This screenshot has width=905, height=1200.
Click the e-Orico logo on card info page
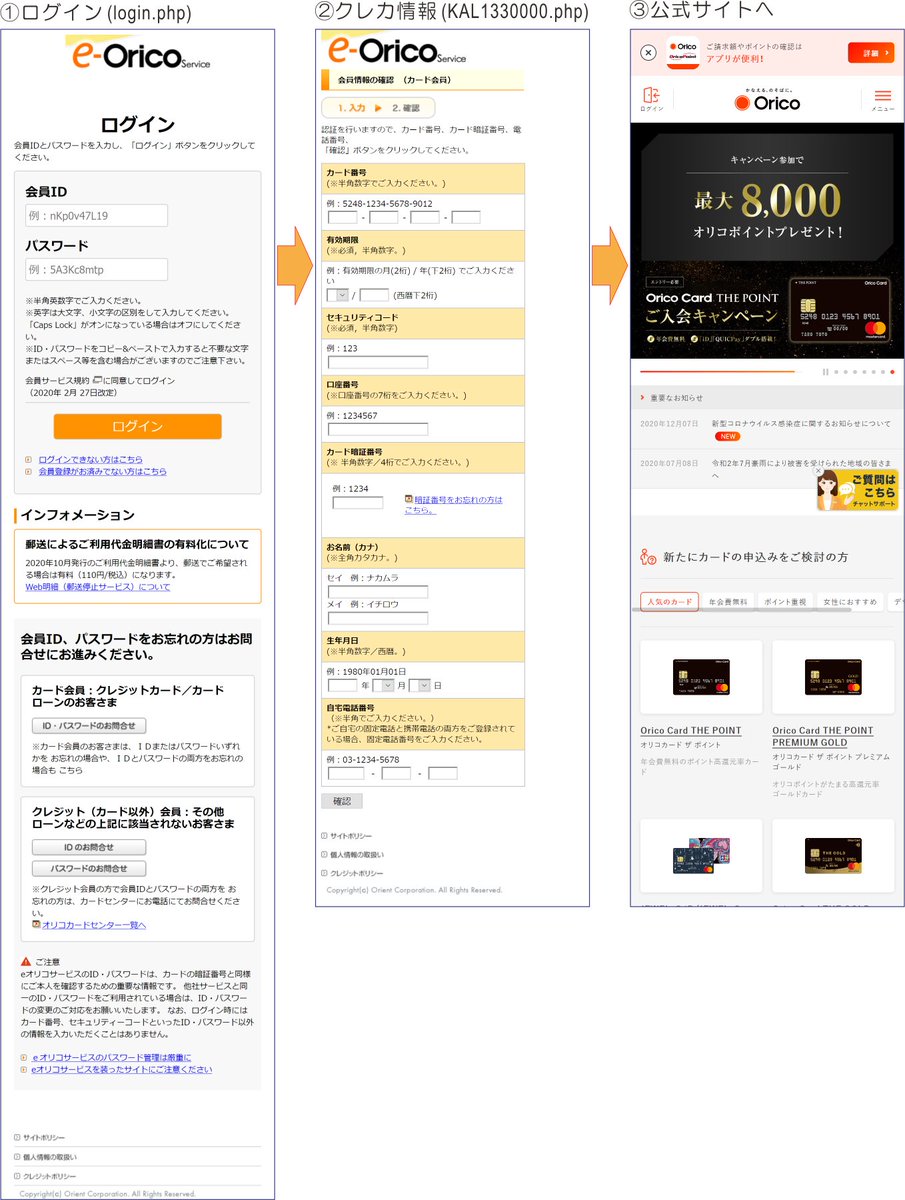click(x=395, y=49)
